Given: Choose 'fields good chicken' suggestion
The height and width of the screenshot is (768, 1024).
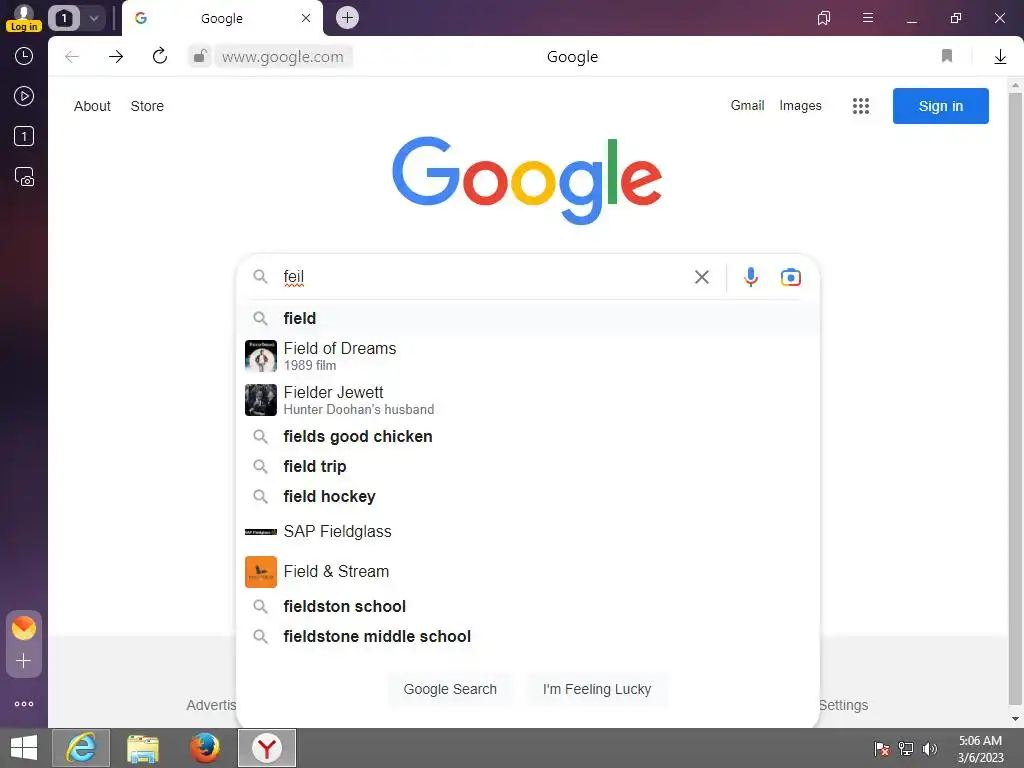Looking at the screenshot, I should click(528, 436).
